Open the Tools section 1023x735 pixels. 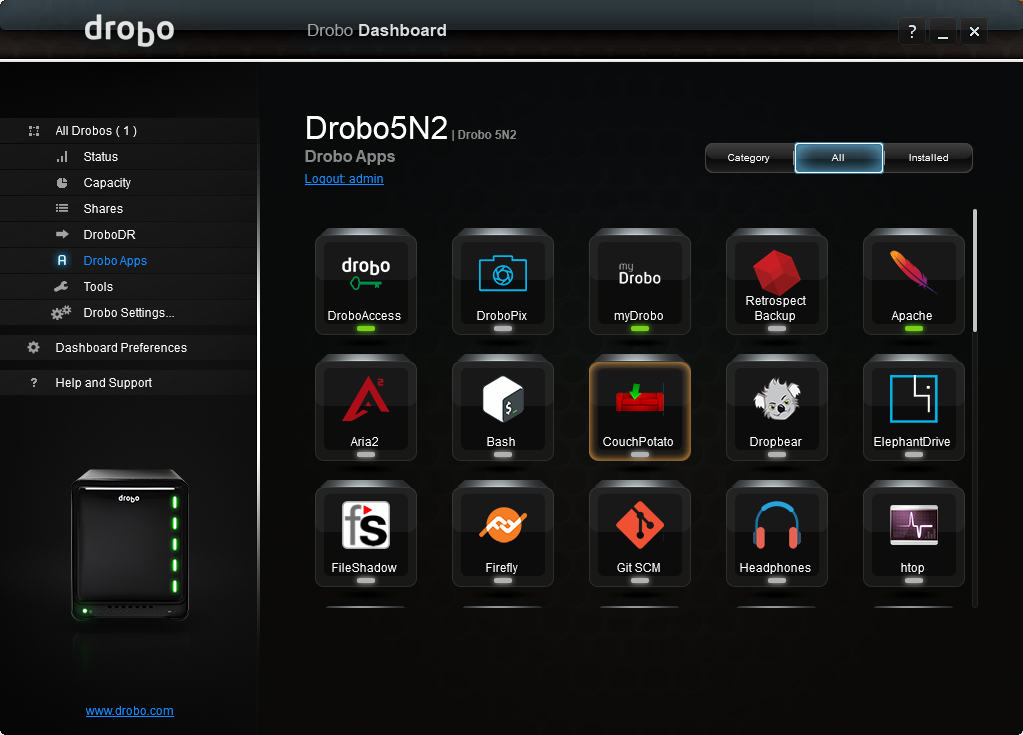129,287
